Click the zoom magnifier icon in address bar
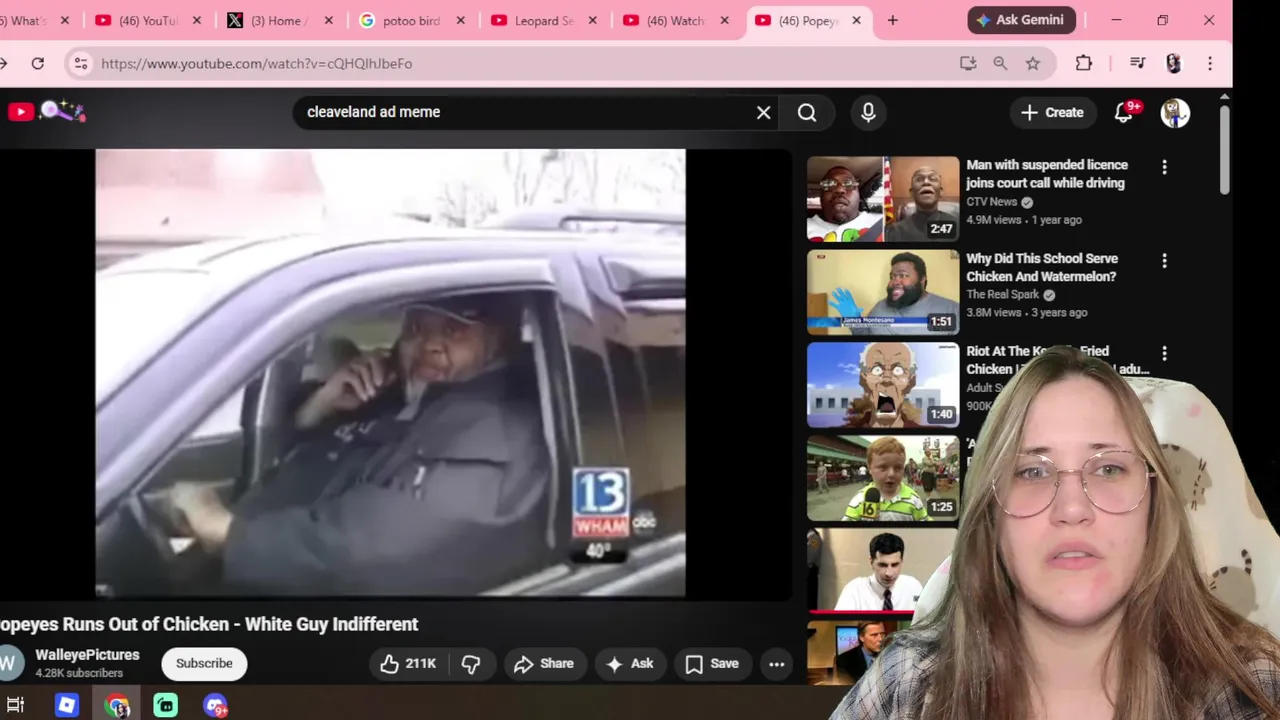Viewport: 1280px width, 720px height. tap(1000, 63)
